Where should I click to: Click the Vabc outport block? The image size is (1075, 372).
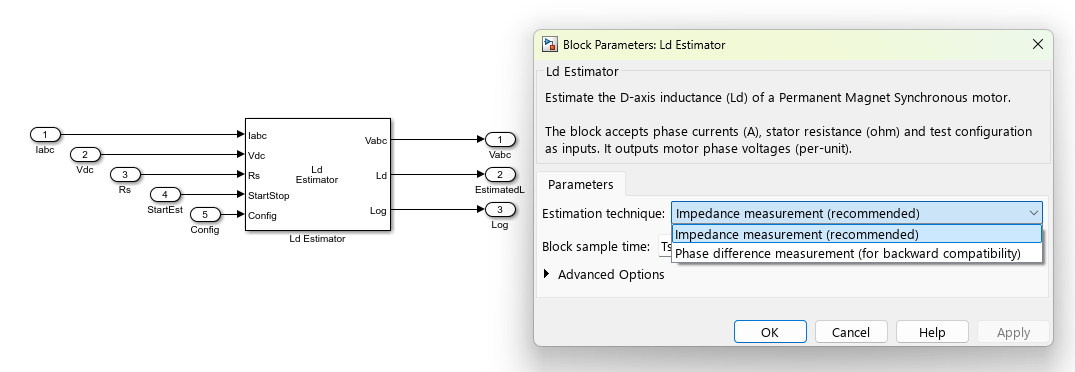(500, 140)
